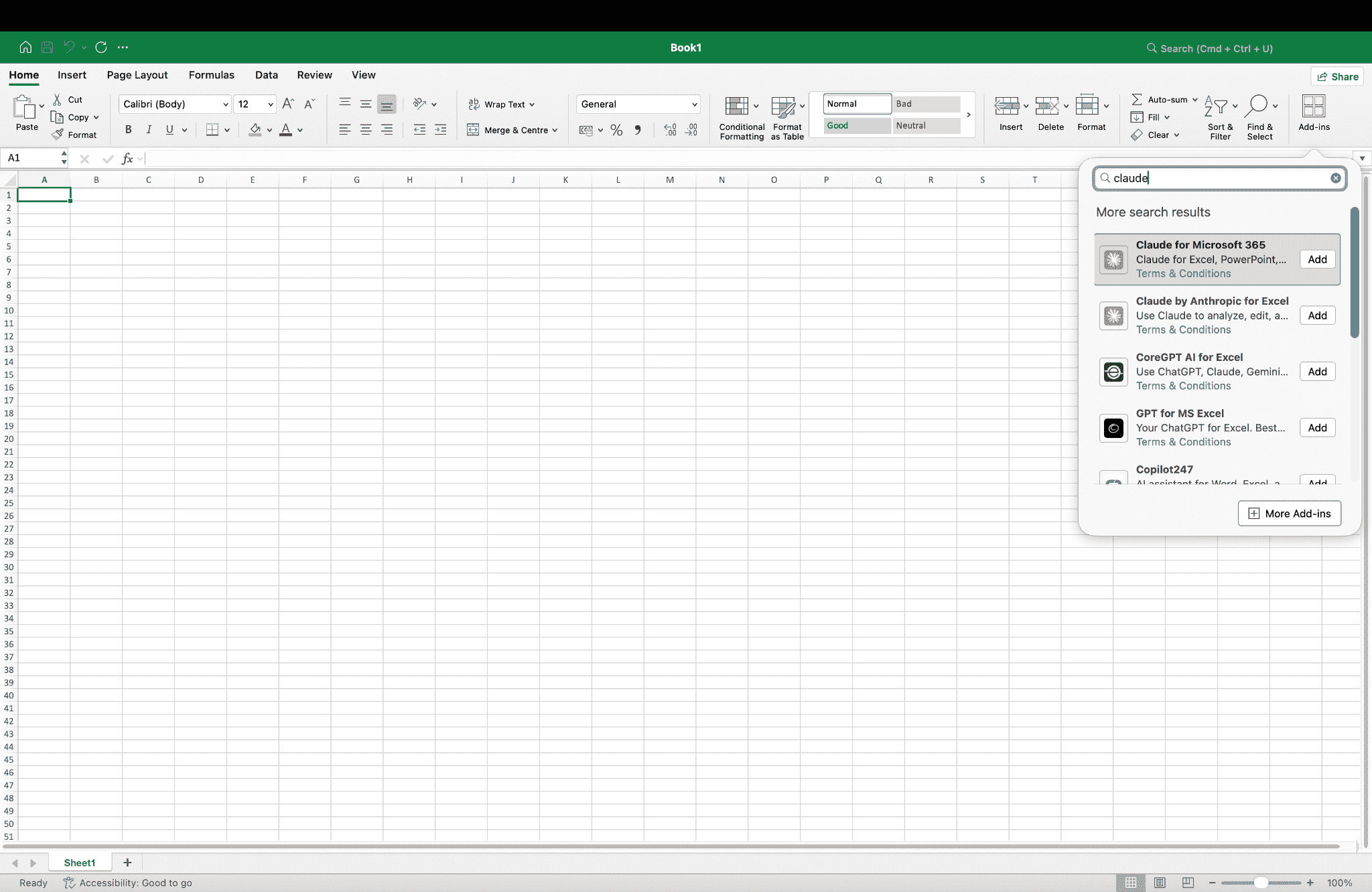Open the Review ribbon tab
The width and height of the screenshot is (1372, 892).
(x=315, y=75)
